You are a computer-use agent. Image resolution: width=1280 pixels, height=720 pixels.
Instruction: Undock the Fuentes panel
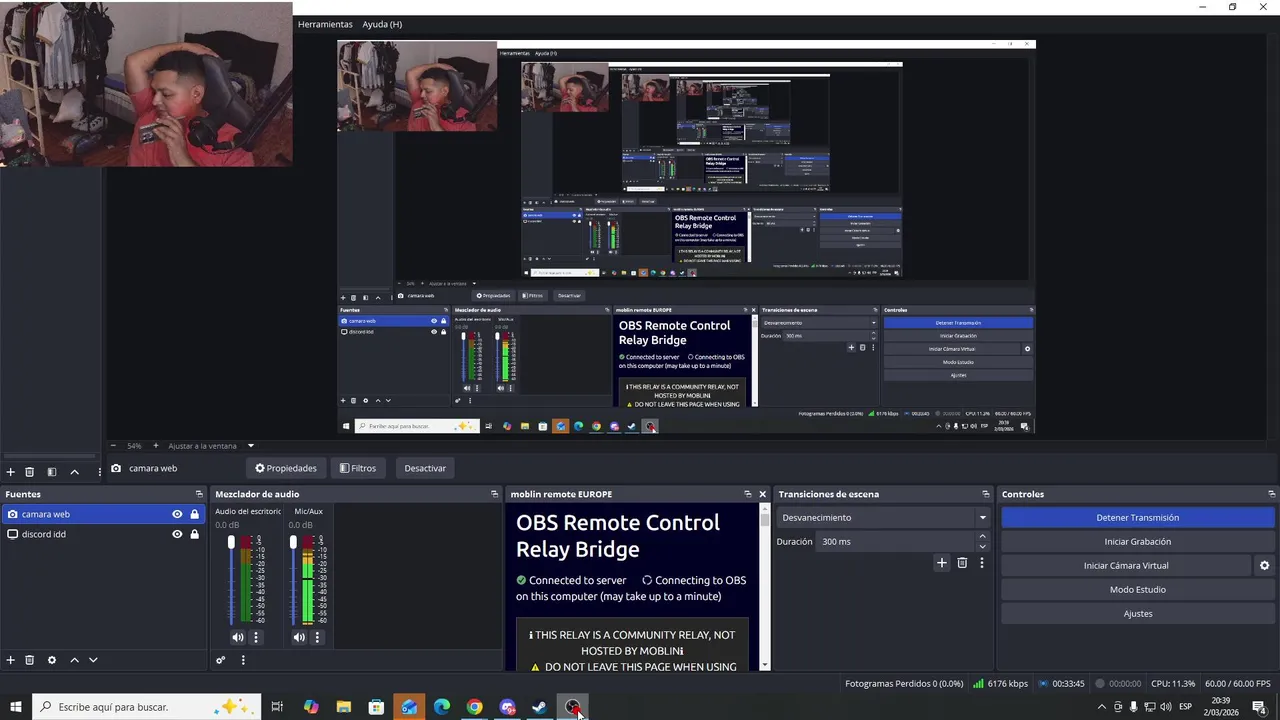199,494
